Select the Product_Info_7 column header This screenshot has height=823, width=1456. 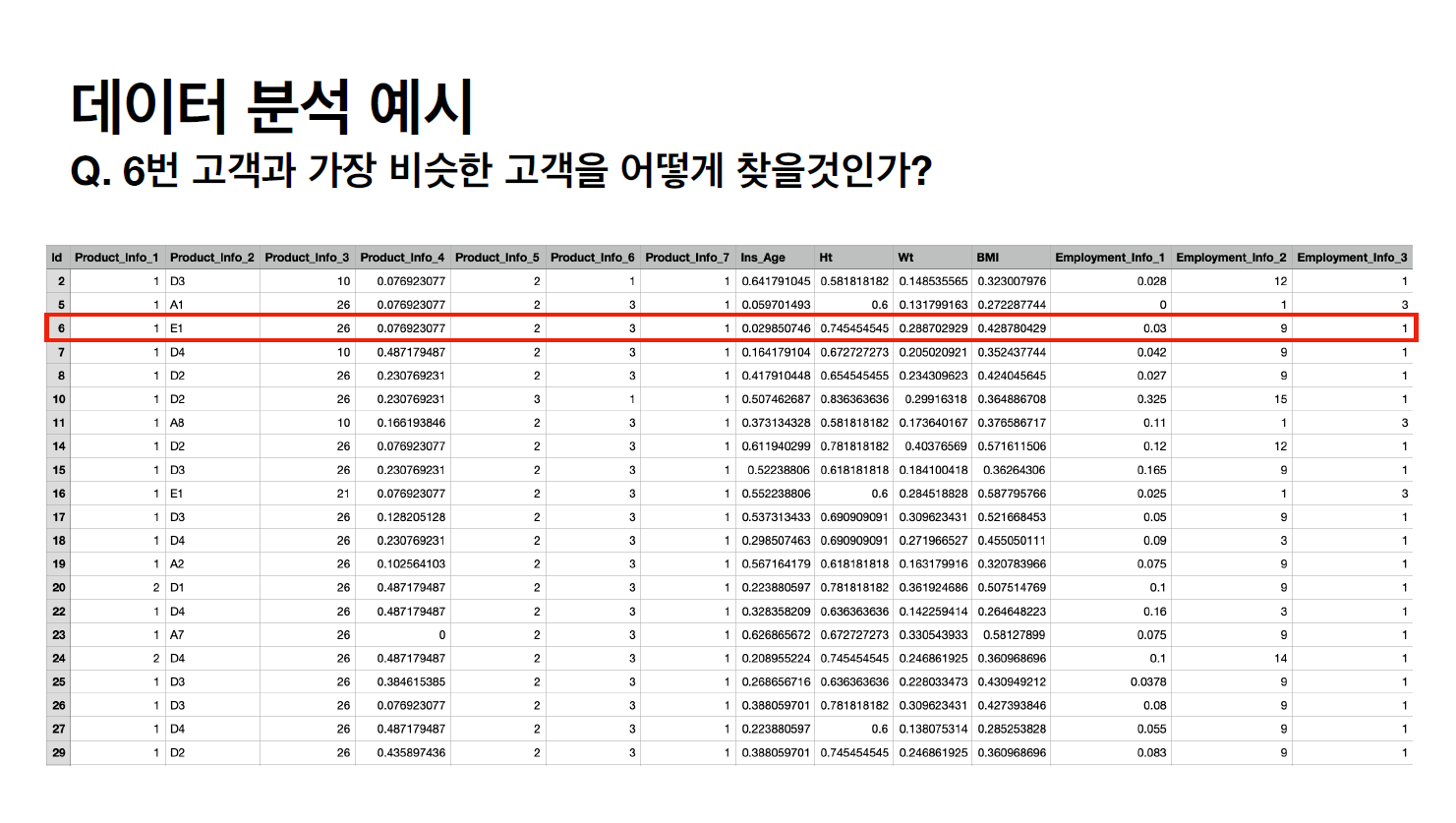[x=687, y=258]
